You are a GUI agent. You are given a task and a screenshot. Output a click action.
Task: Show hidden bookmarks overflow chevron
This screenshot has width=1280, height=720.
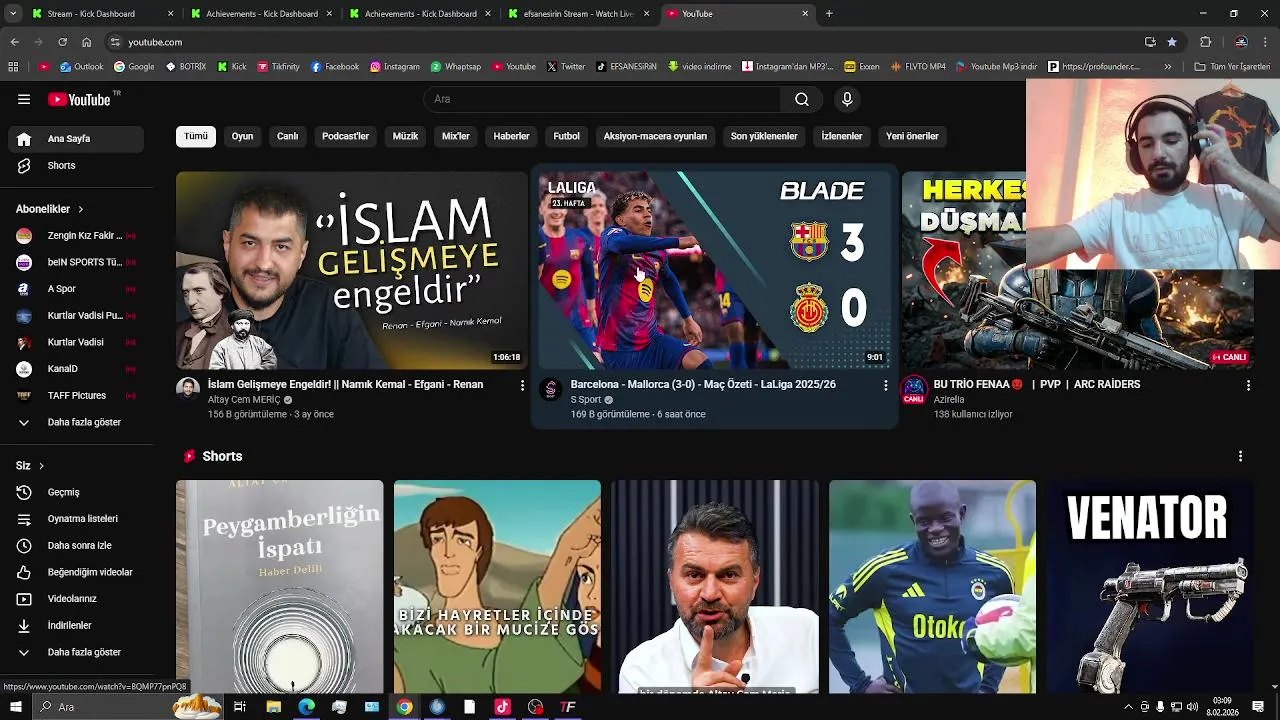1167,67
